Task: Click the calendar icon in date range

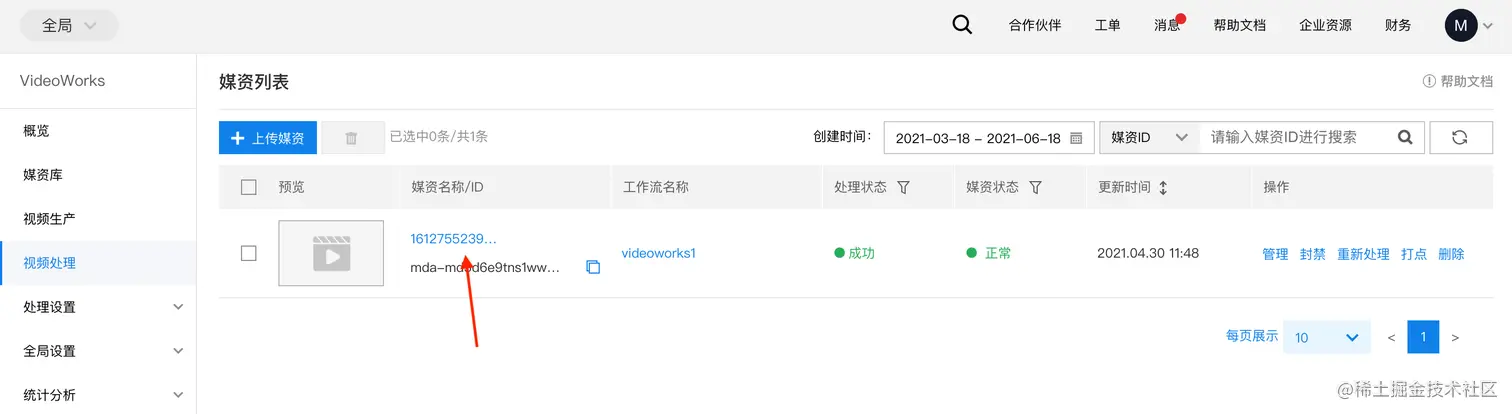Action: point(1076,138)
